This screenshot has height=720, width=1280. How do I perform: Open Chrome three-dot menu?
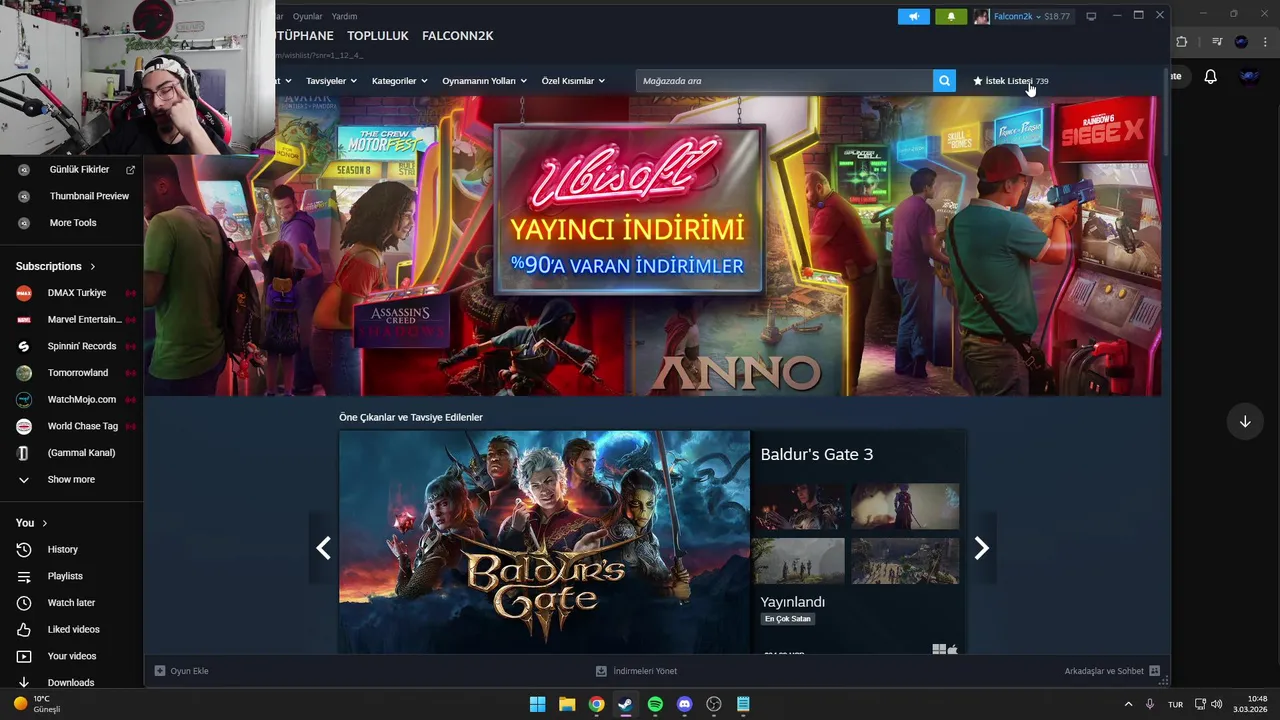click(x=1266, y=42)
